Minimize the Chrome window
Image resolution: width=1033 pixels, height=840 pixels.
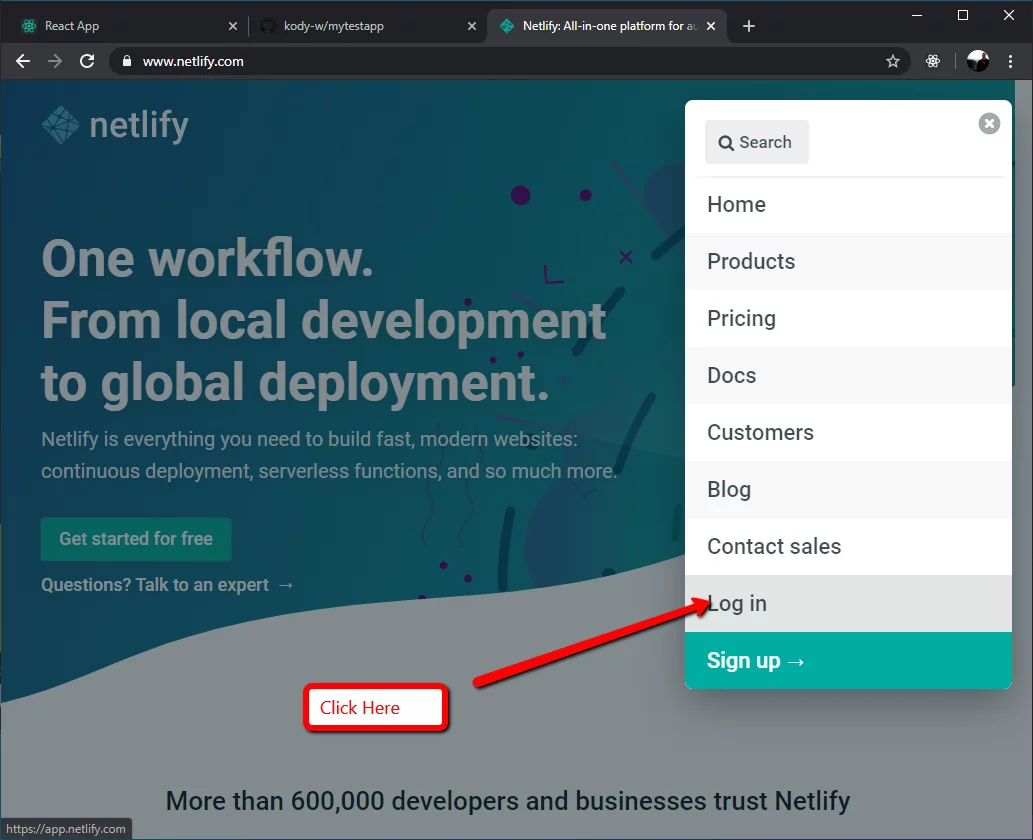[916, 15]
